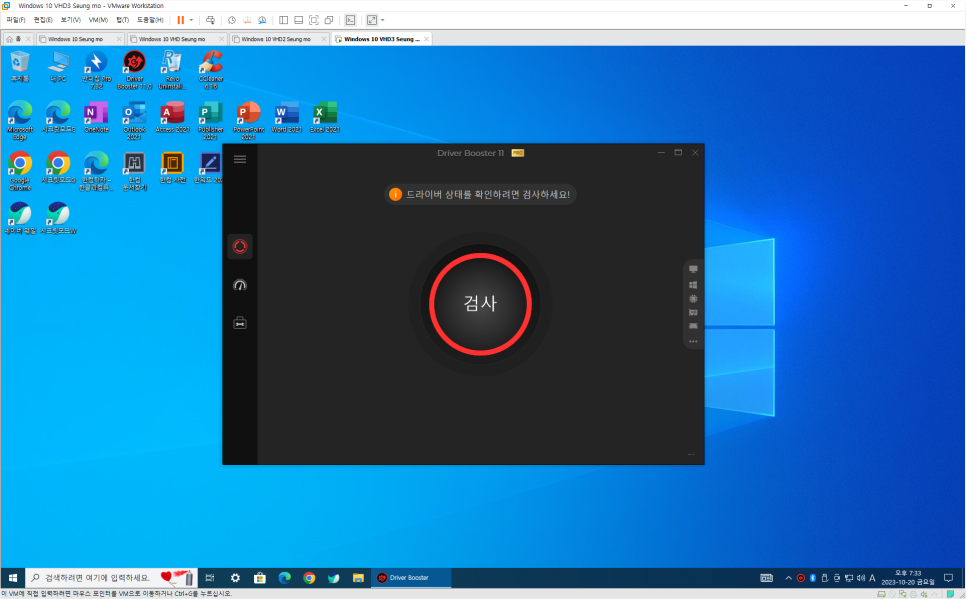Open Microsoft Store on the guest taskbar
Image resolution: width=966 pixels, height=599 pixels.
260,578
